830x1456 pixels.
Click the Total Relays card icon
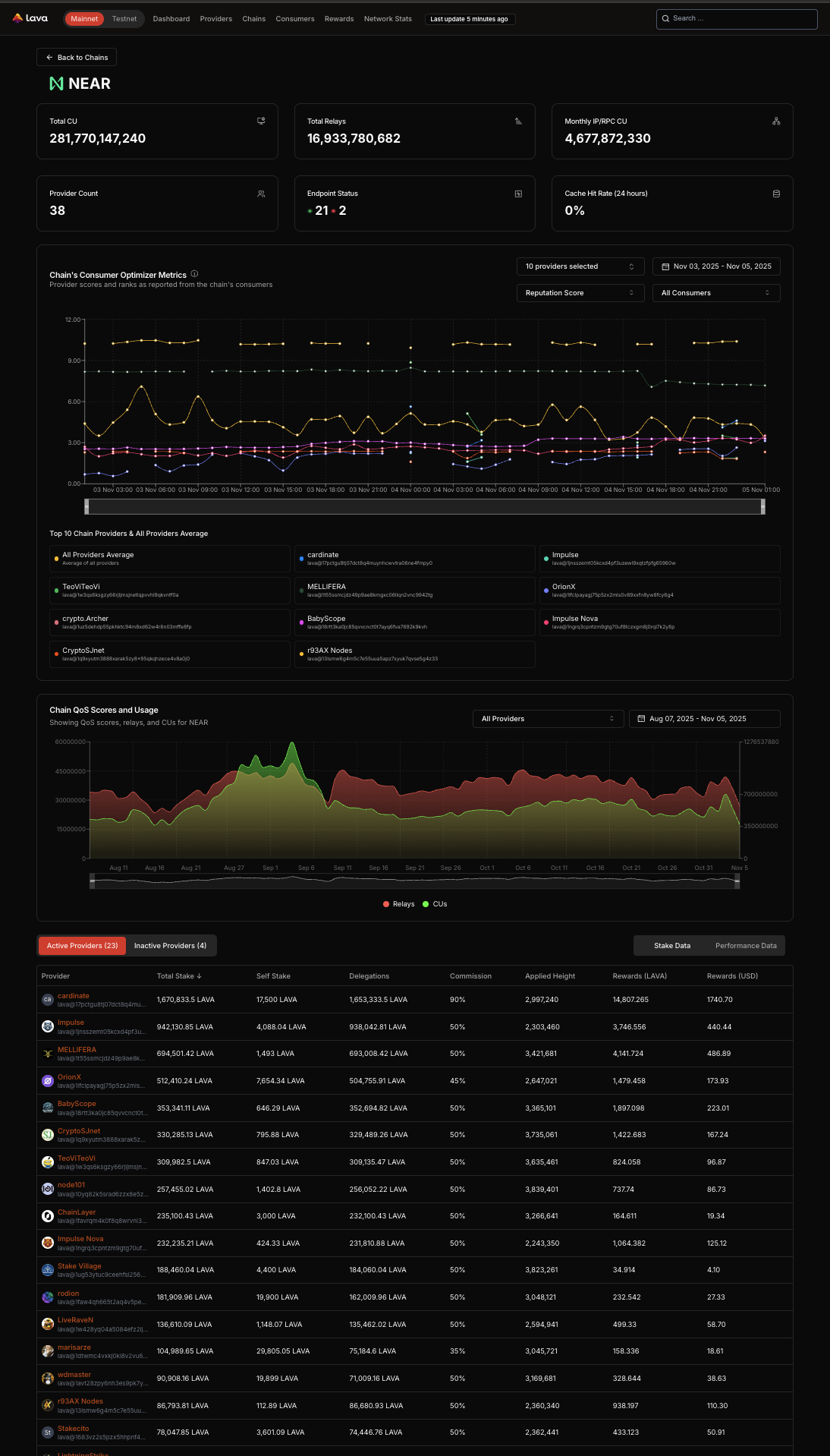[x=518, y=121]
